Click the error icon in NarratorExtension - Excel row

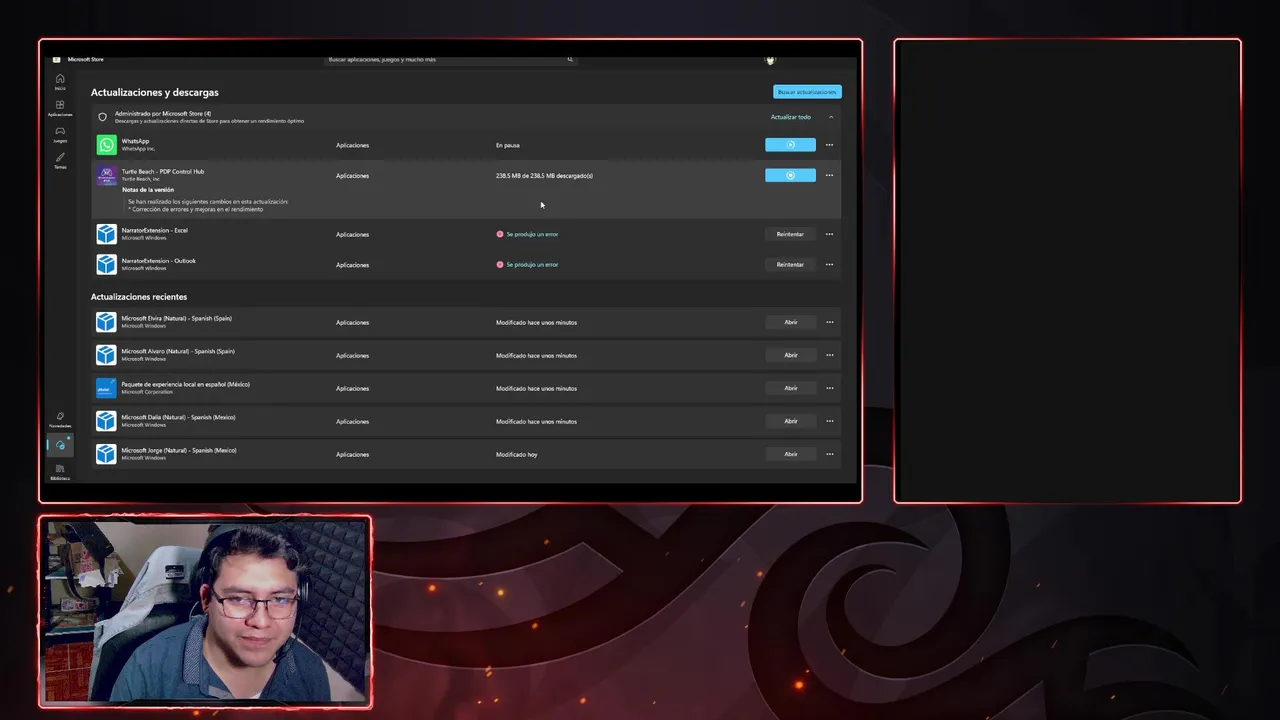coord(500,234)
